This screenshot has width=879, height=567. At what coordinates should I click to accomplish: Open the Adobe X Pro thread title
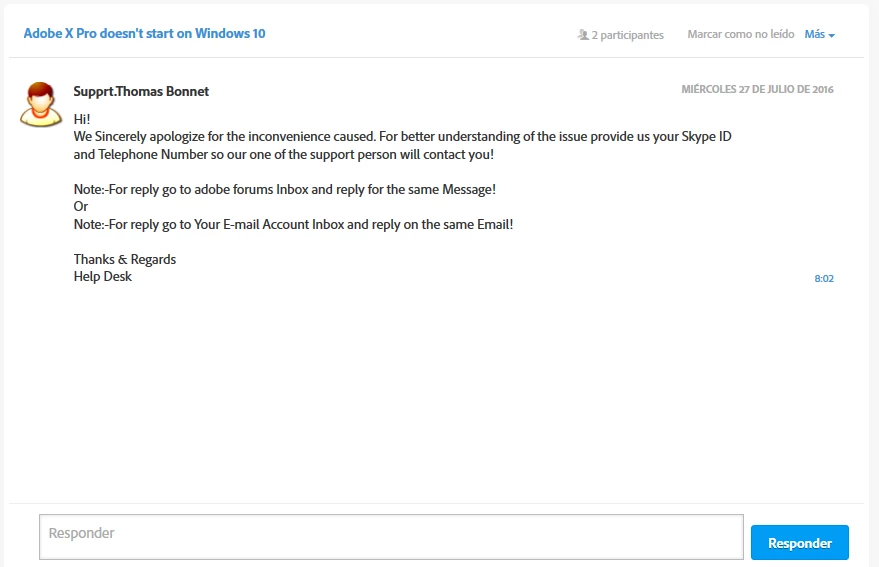click(x=144, y=33)
